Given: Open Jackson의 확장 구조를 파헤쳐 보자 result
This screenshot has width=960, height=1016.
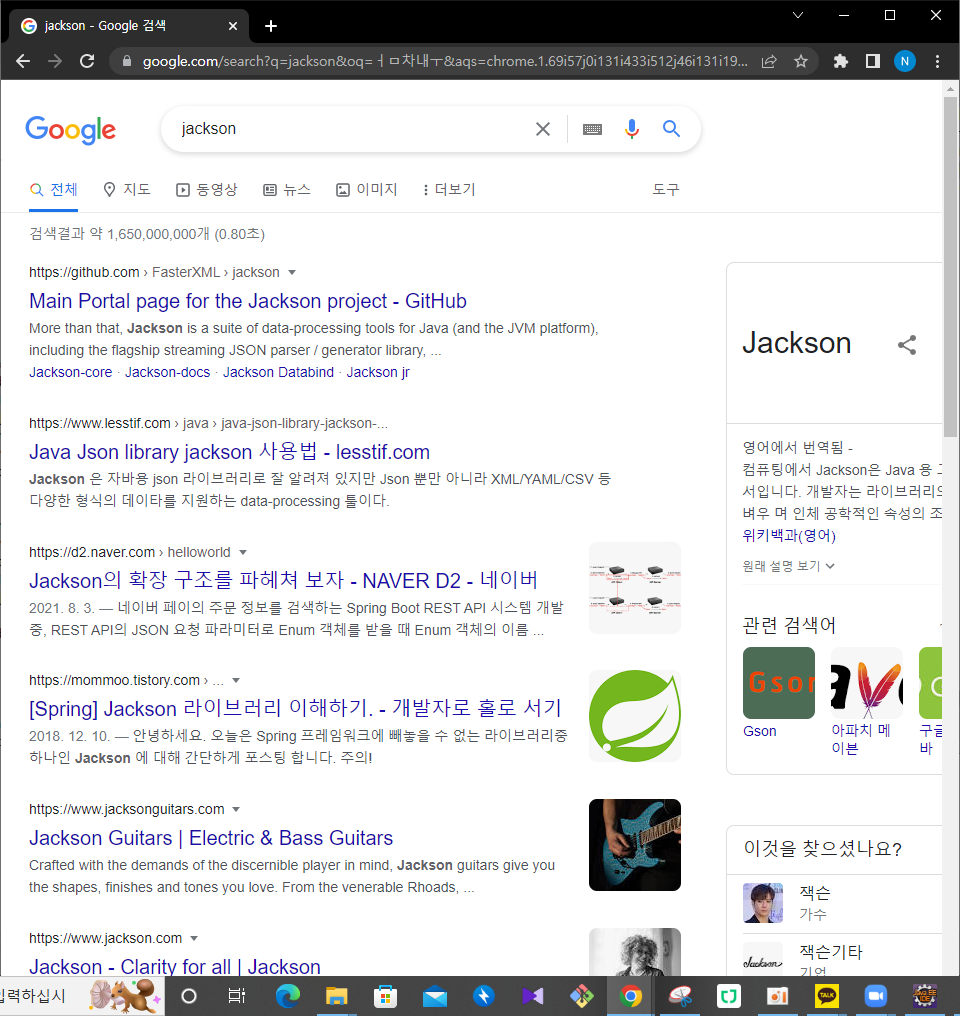Looking at the screenshot, I should (284, 581).
